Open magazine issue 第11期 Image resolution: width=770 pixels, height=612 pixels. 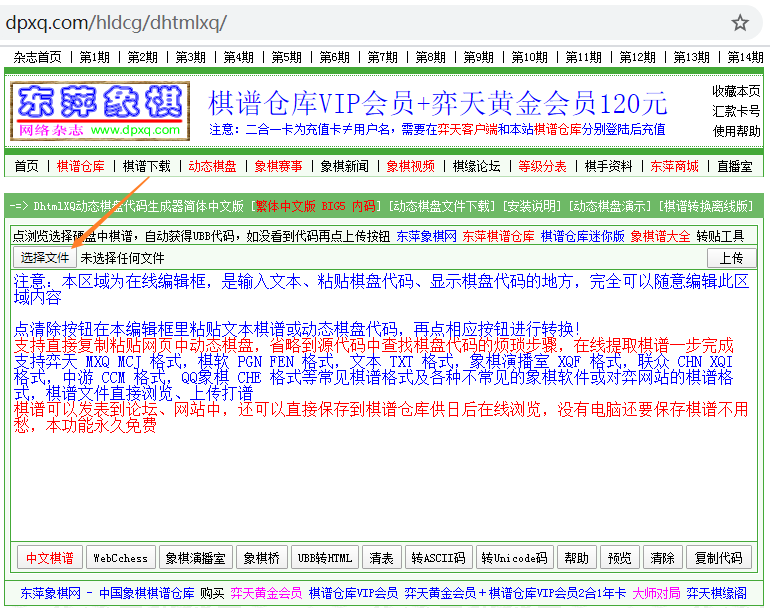tap(583, 57)
